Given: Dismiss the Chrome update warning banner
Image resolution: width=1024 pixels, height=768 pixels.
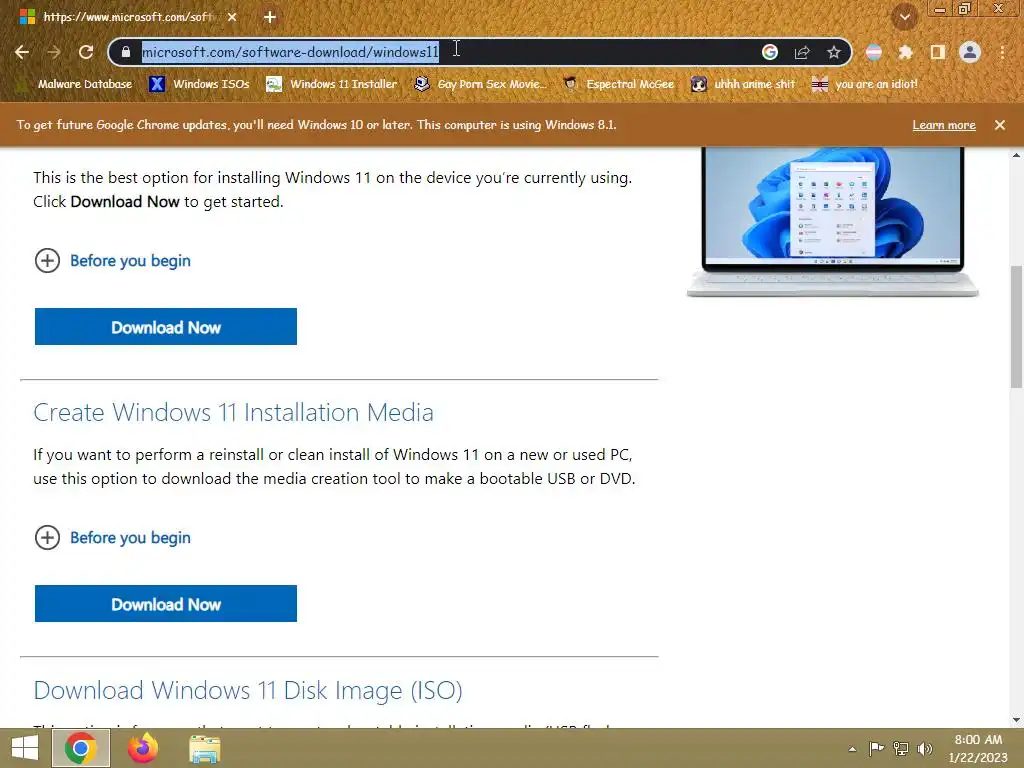Looking at the screenshot, I should click(x=1000, y=125).
